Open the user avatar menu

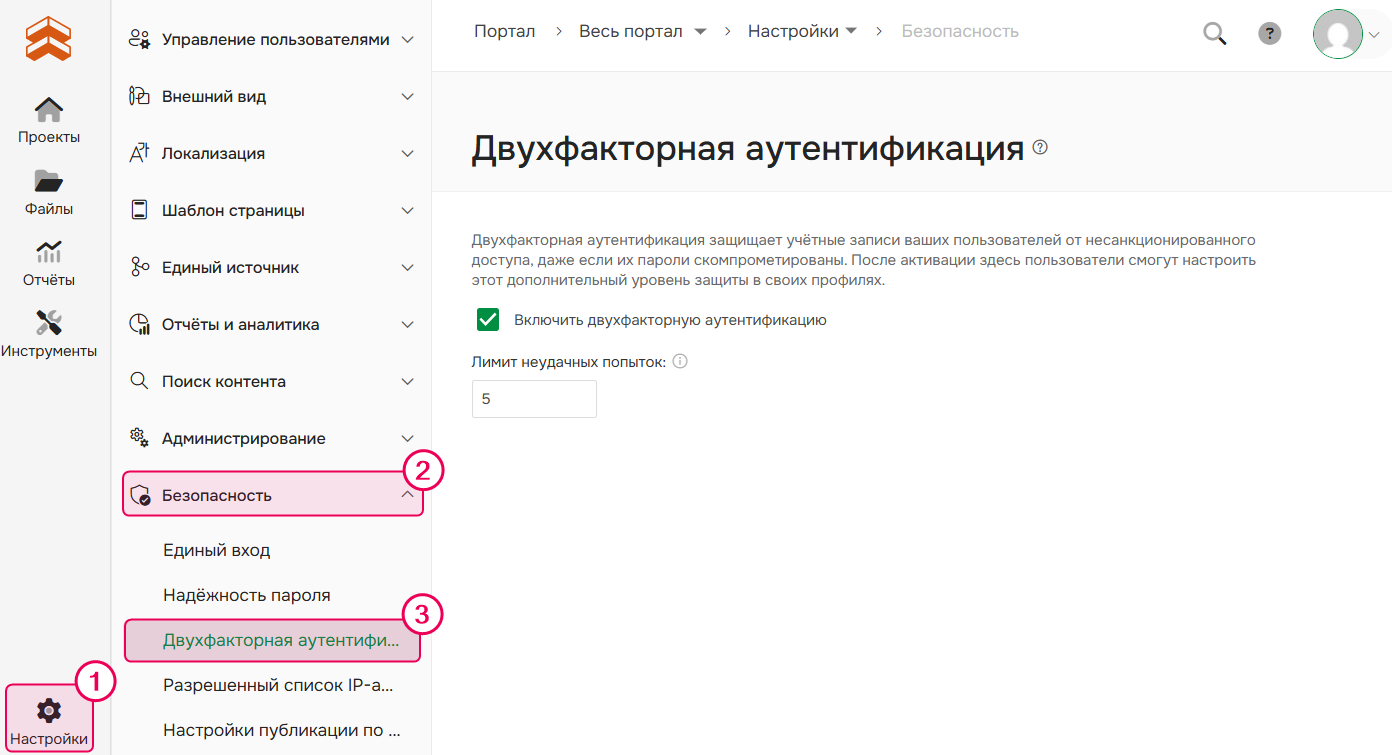point(1337,33)
